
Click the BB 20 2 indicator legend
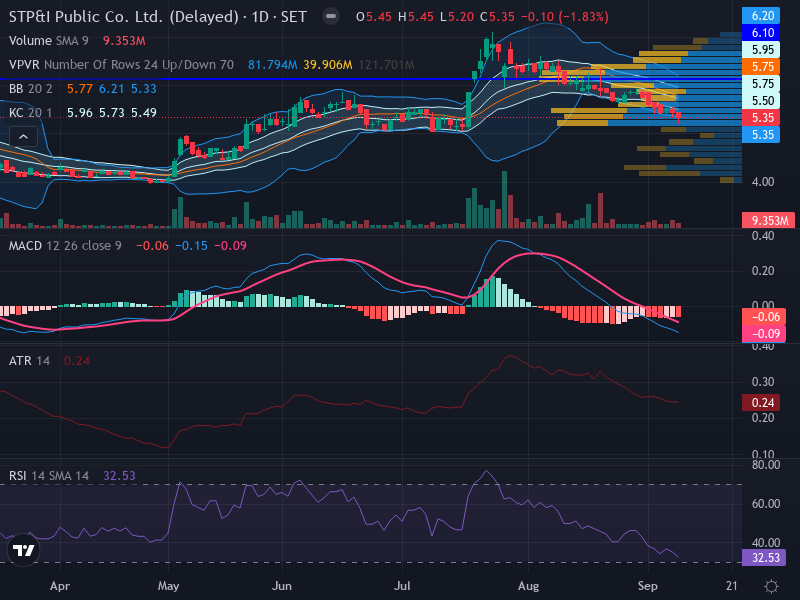coord(30,89)
